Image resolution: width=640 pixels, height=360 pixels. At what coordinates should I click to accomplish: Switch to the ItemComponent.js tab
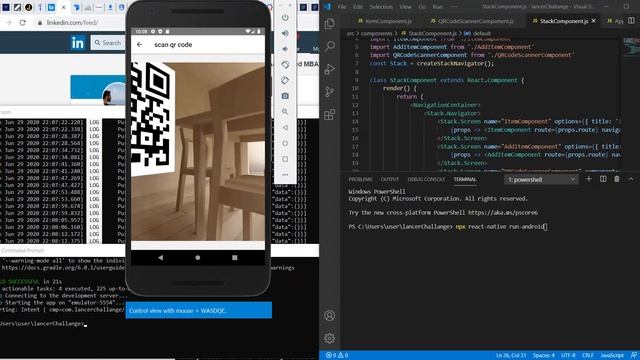pos(384,21)
